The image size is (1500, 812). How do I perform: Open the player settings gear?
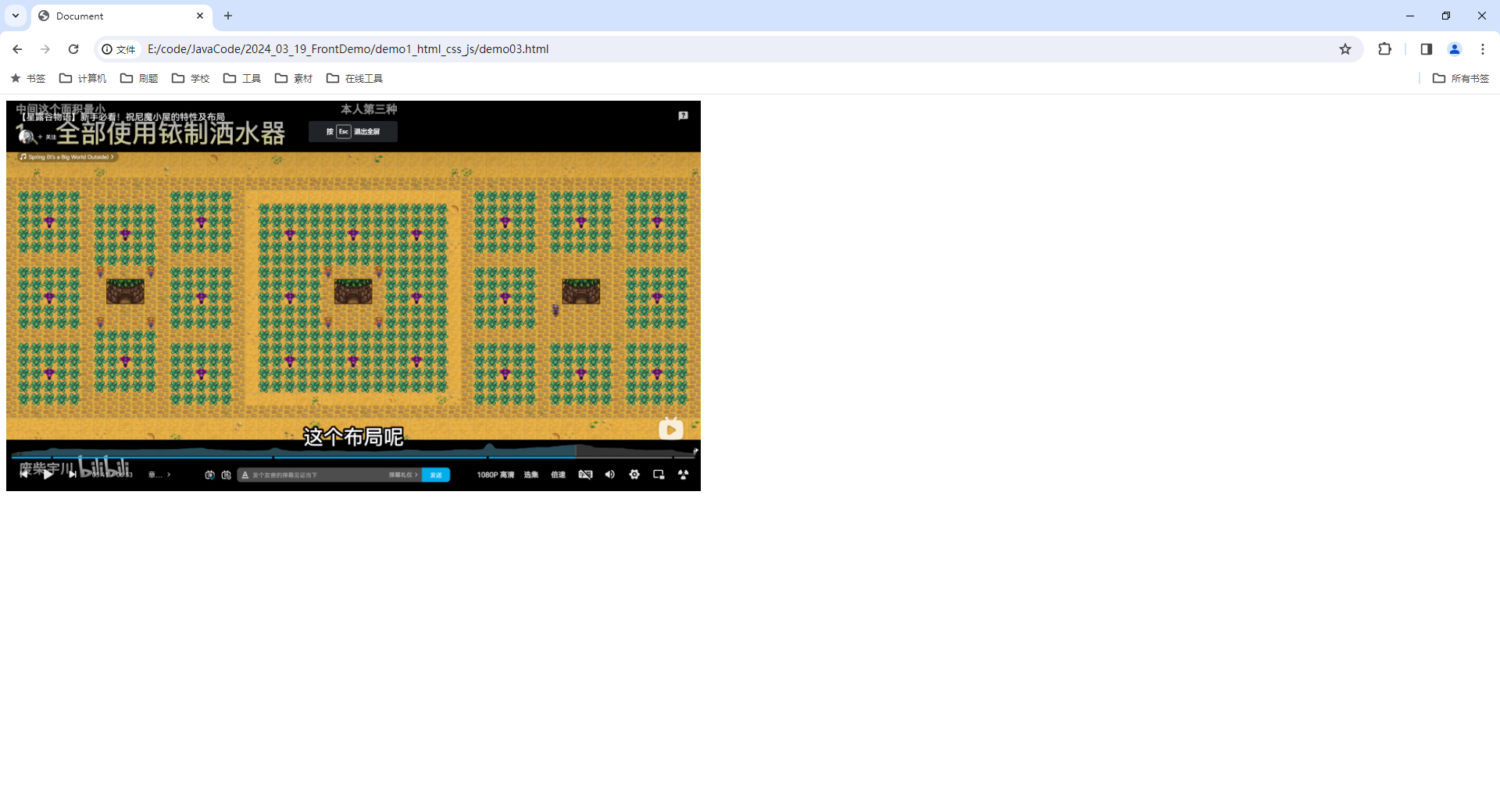pyautogui.click(x=634, y=475)
